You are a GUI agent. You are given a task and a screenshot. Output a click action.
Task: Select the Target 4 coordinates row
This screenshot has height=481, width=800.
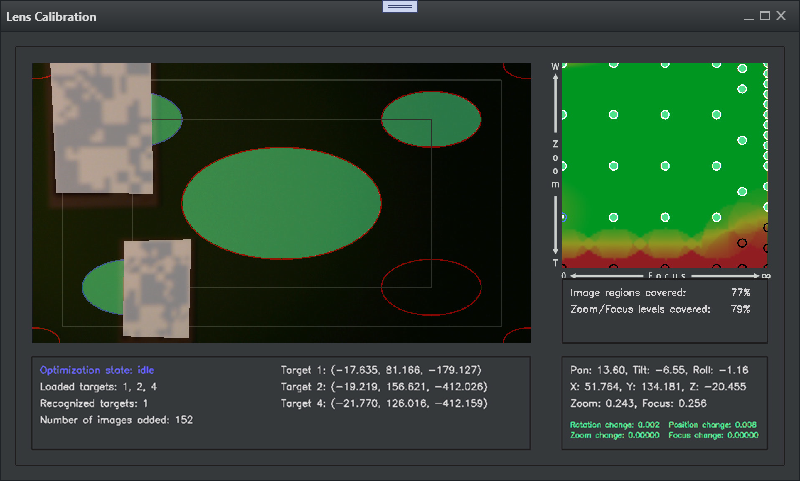383,403
